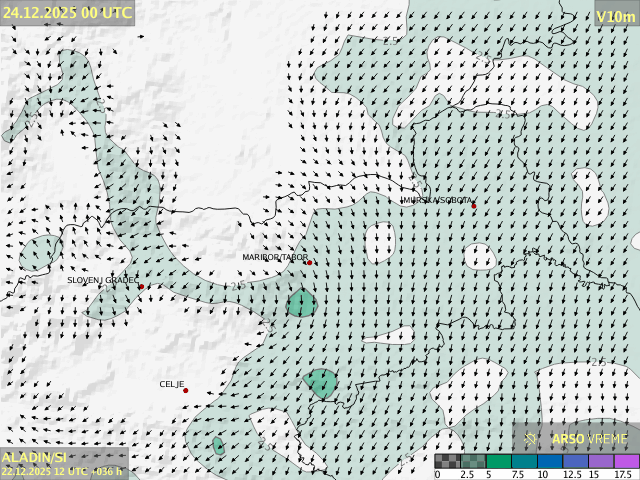Click the 22.12.2025 12 UTC +036 h label
This screenshot has height=480, width=640.
pos(62,471)
